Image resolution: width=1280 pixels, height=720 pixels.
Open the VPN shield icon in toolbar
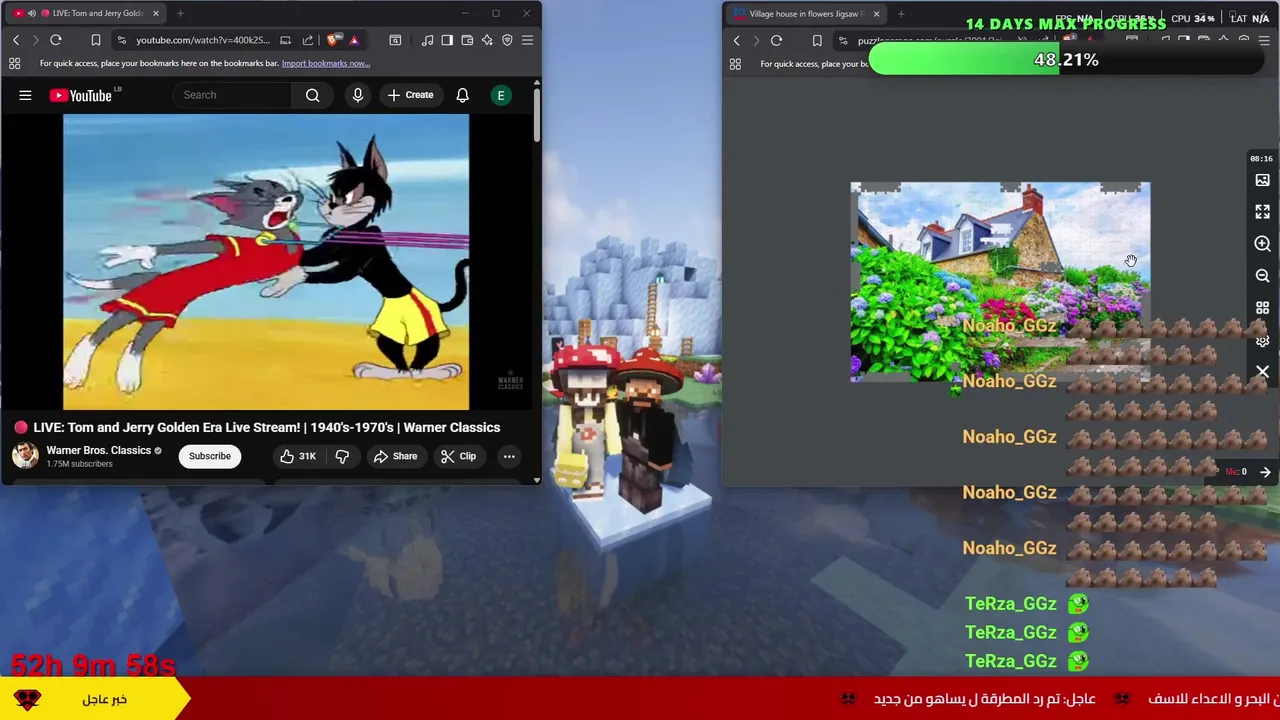coord(507,40)
